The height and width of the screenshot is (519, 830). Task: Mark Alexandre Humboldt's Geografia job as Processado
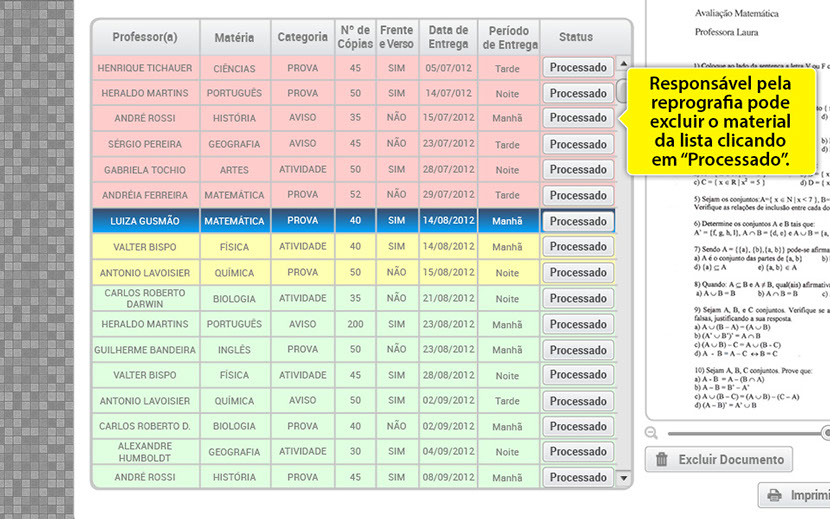click(x=578, y=452)
